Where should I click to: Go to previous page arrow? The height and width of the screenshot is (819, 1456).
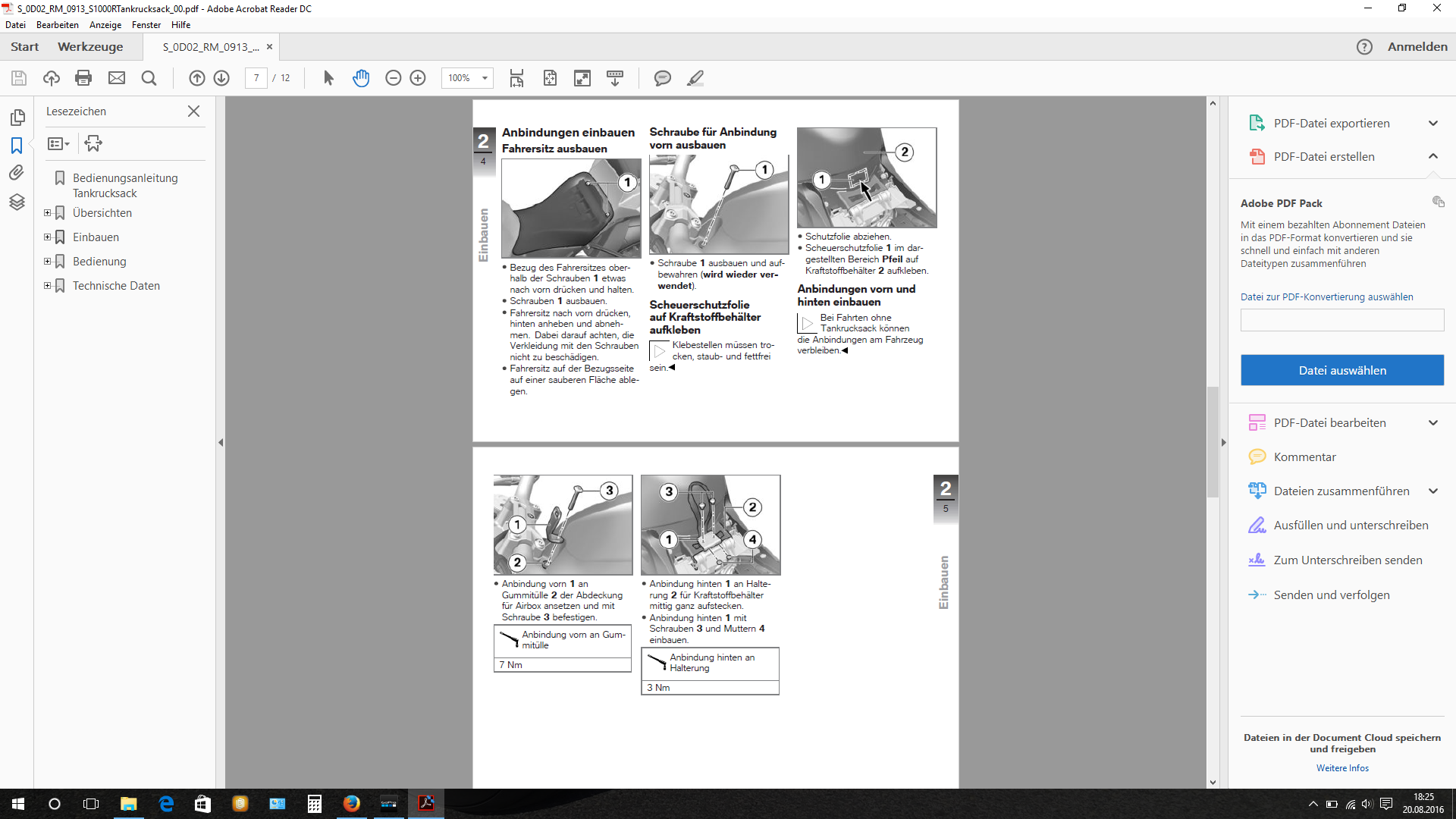196,78
